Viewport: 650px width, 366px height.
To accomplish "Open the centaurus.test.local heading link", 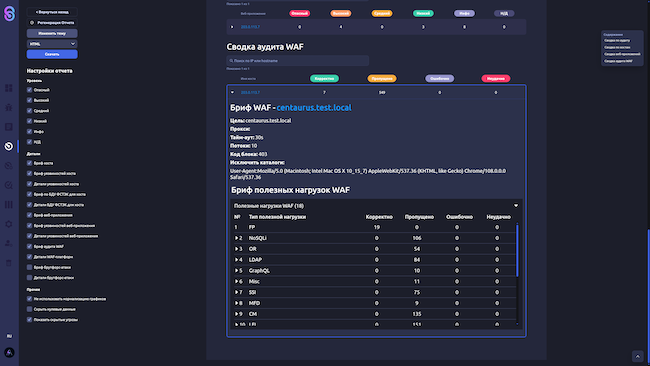I will click(314, 108).
